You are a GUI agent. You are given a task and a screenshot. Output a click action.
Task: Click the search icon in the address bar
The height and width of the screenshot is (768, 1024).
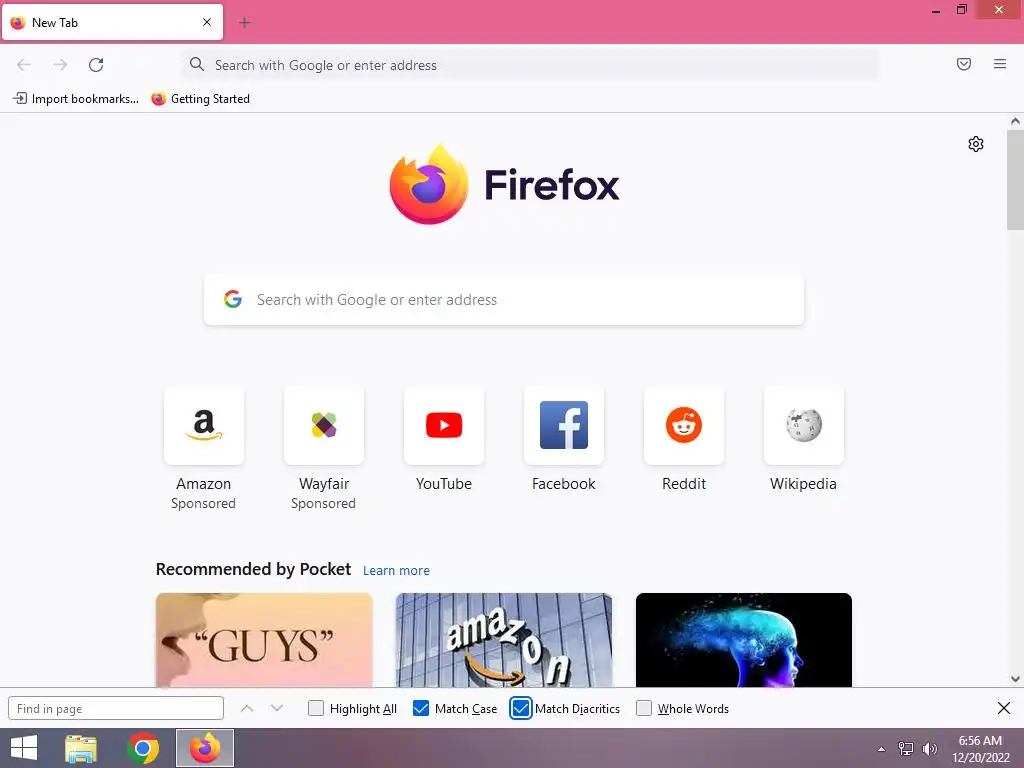click(197, 64)
